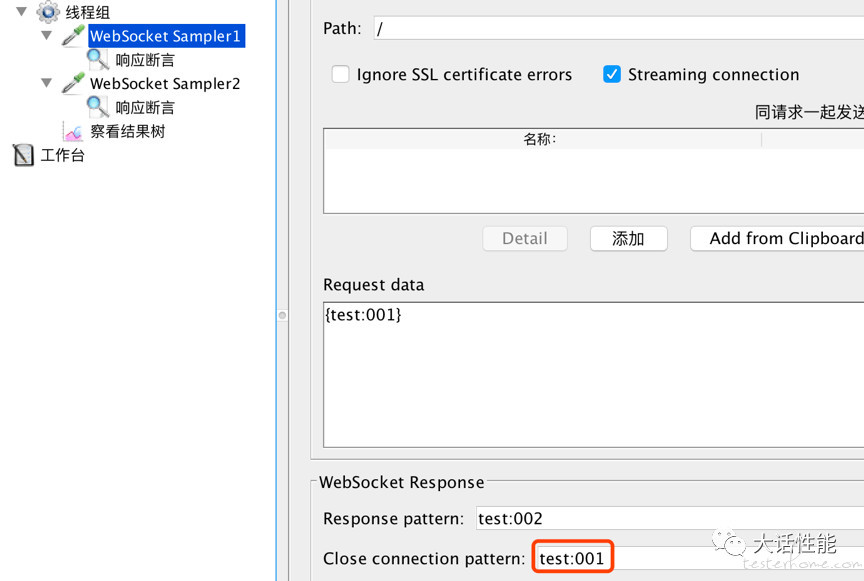
Task: Click the 名称 column header
Action: (541, 139)
